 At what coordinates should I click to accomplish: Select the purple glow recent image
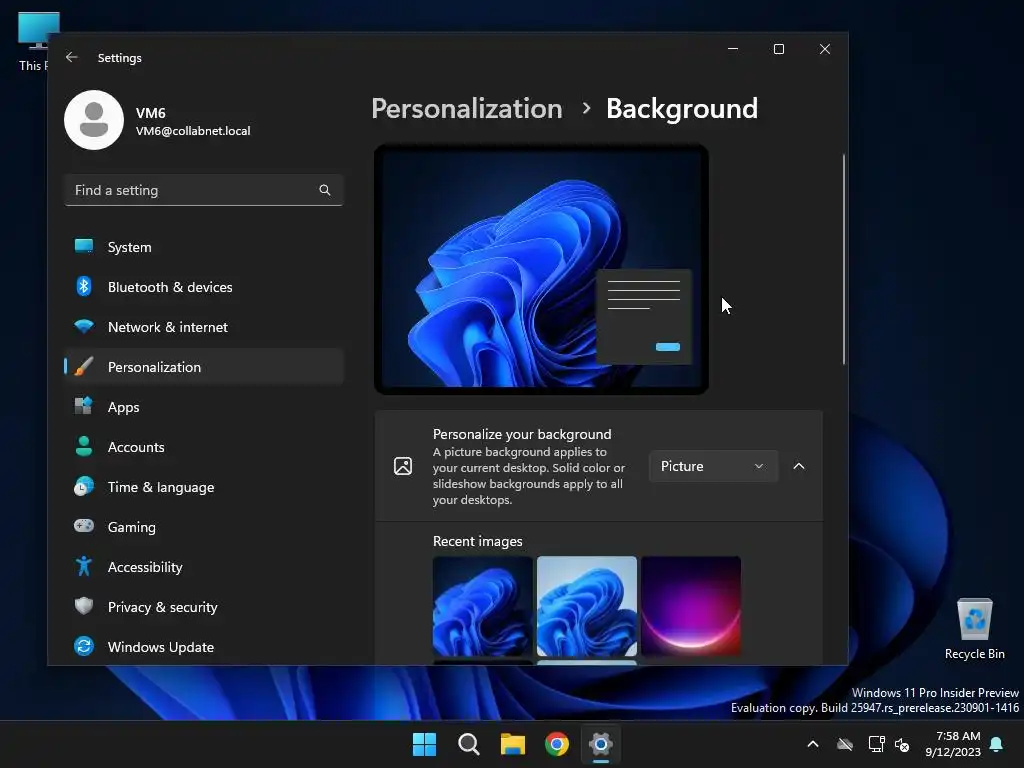pyautogui.click(x=691, y=606)
